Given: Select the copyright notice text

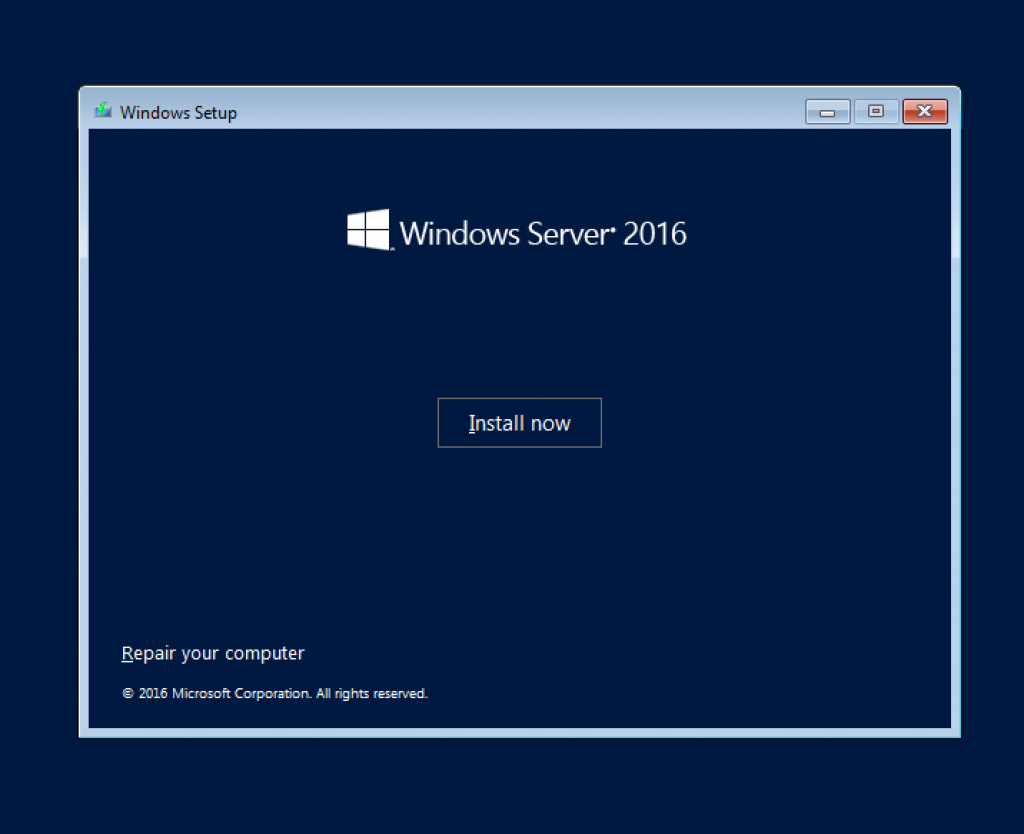Looking at the screenshot, I should pos(274,693).
